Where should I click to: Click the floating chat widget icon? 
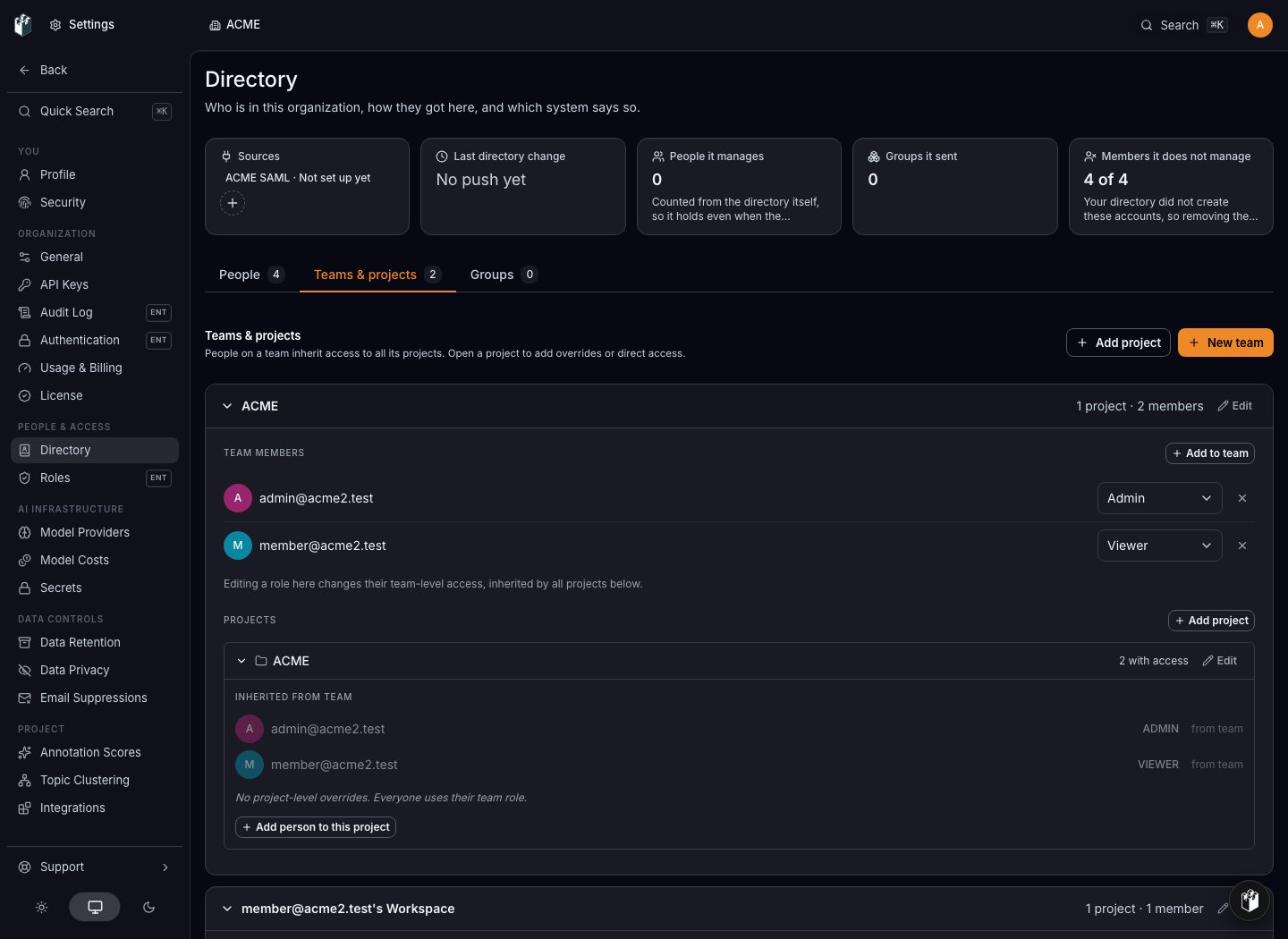click(1250, 901)
